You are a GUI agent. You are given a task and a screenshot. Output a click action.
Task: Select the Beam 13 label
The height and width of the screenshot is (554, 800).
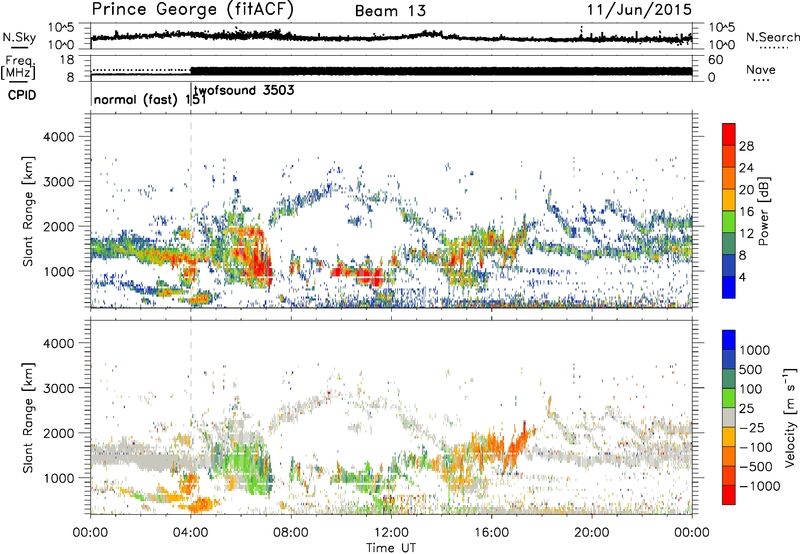tap(390, 11)
